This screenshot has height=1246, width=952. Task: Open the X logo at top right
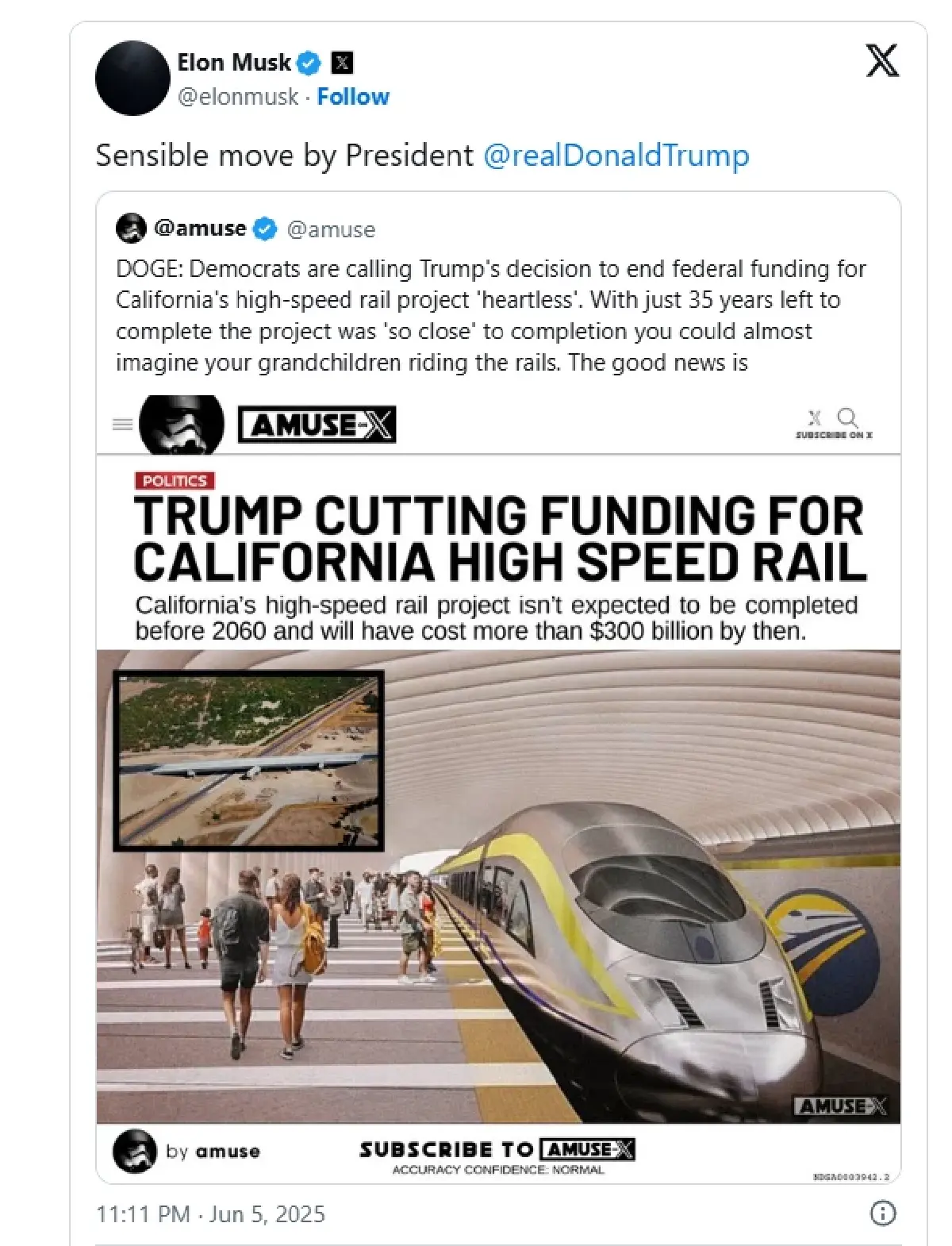(881, 61)
